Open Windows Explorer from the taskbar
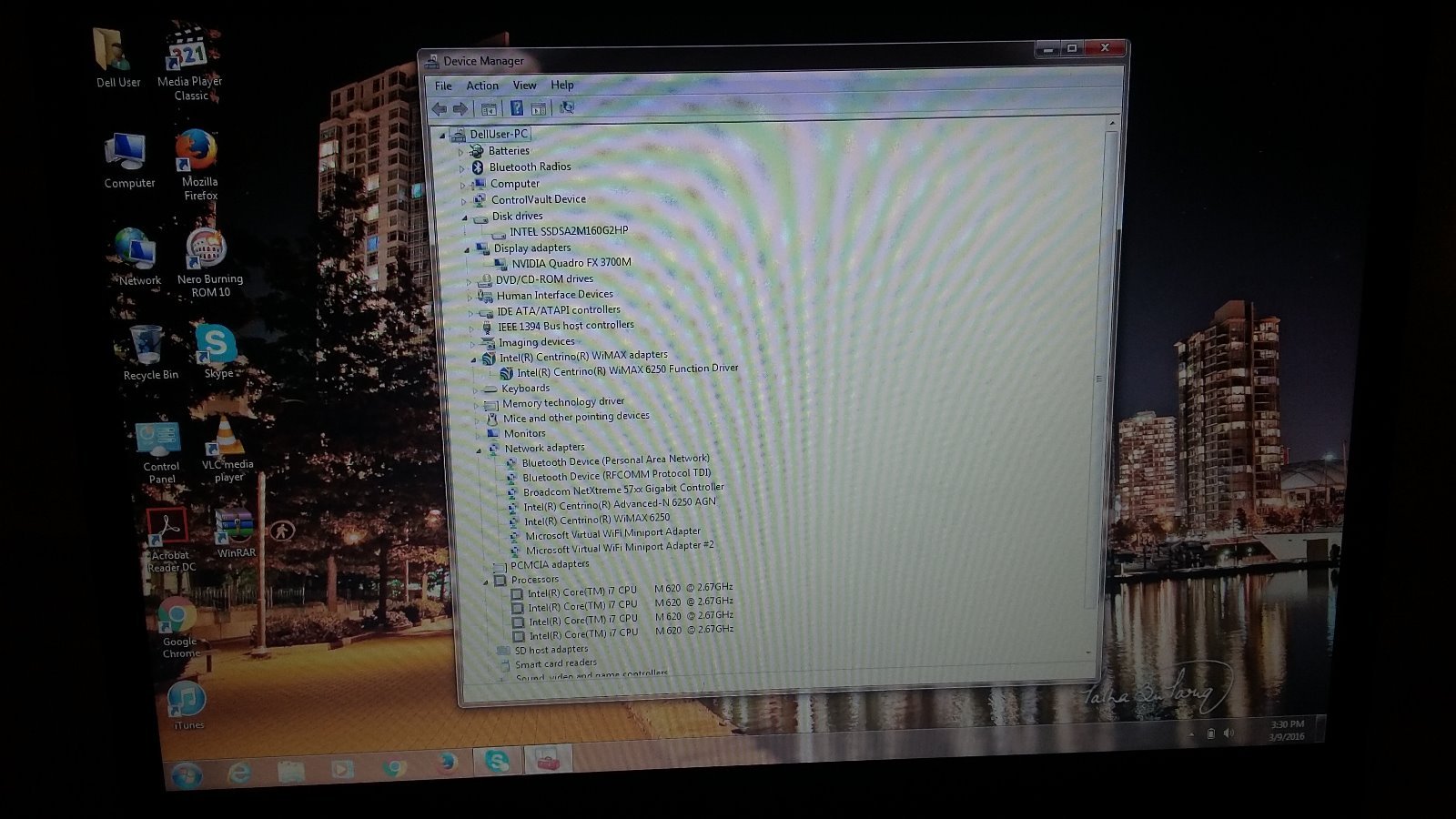1456x819 pixels. (291, 771)
